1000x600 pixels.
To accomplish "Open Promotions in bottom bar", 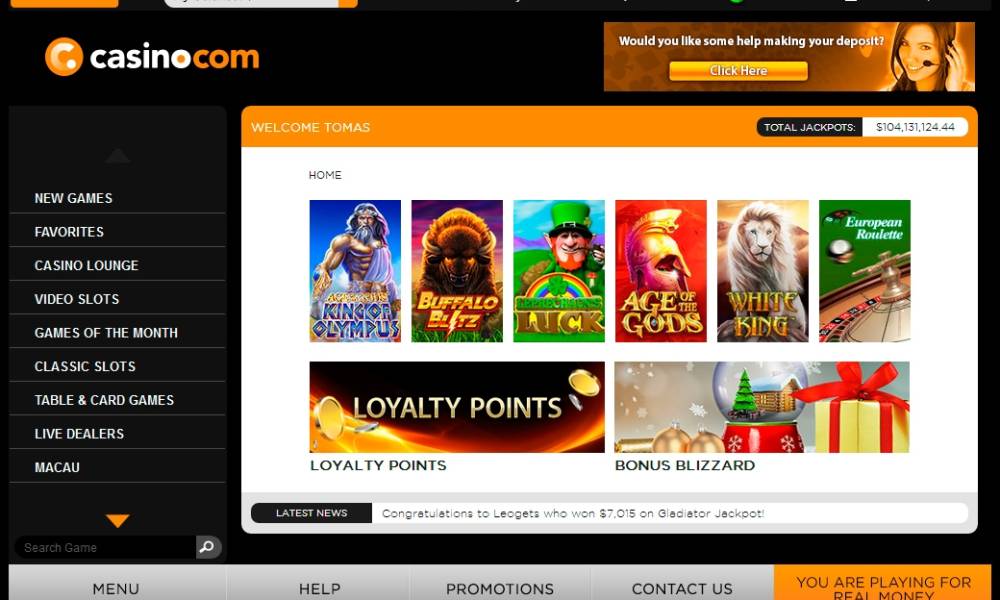I will point(500,589).
